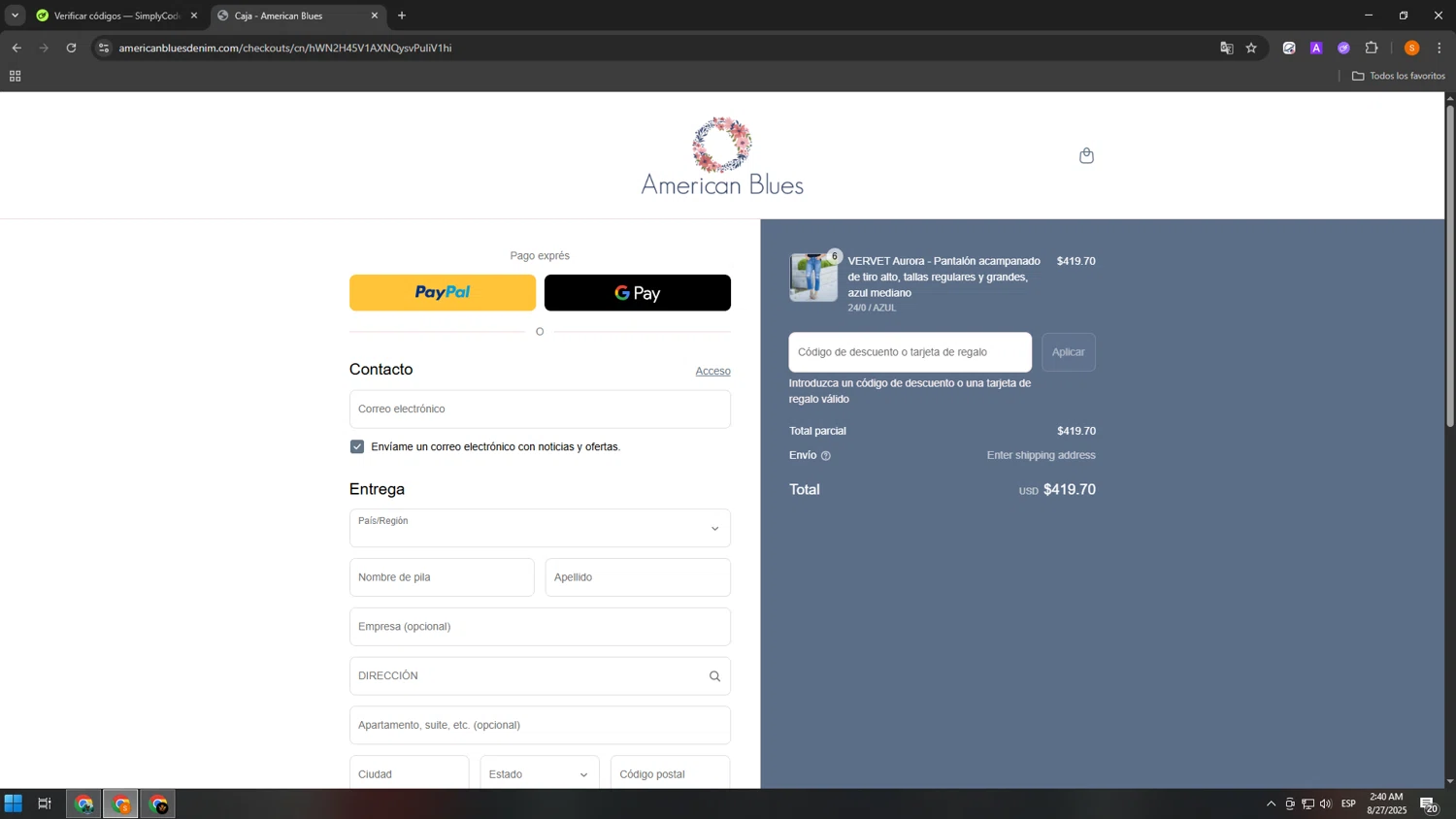Viewport: 1456px width, 819px height.
Task: Open Todos los favoritos folder
Action: (1399, 76)
